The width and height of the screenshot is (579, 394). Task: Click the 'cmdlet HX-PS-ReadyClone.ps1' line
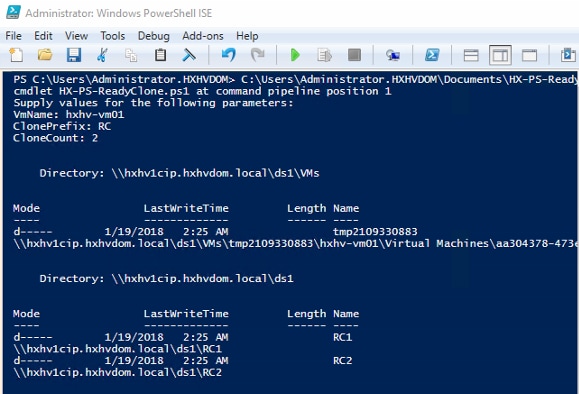tap(202, 91)
